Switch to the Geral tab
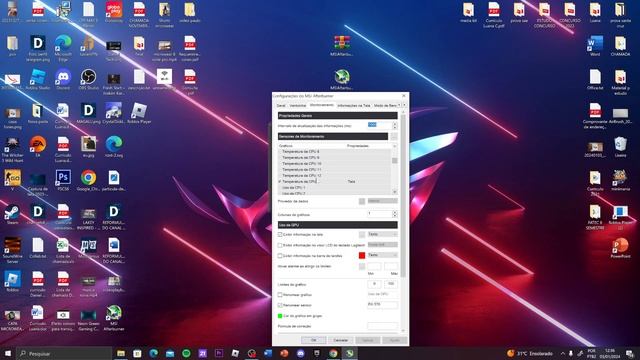 tap(281, 106)
